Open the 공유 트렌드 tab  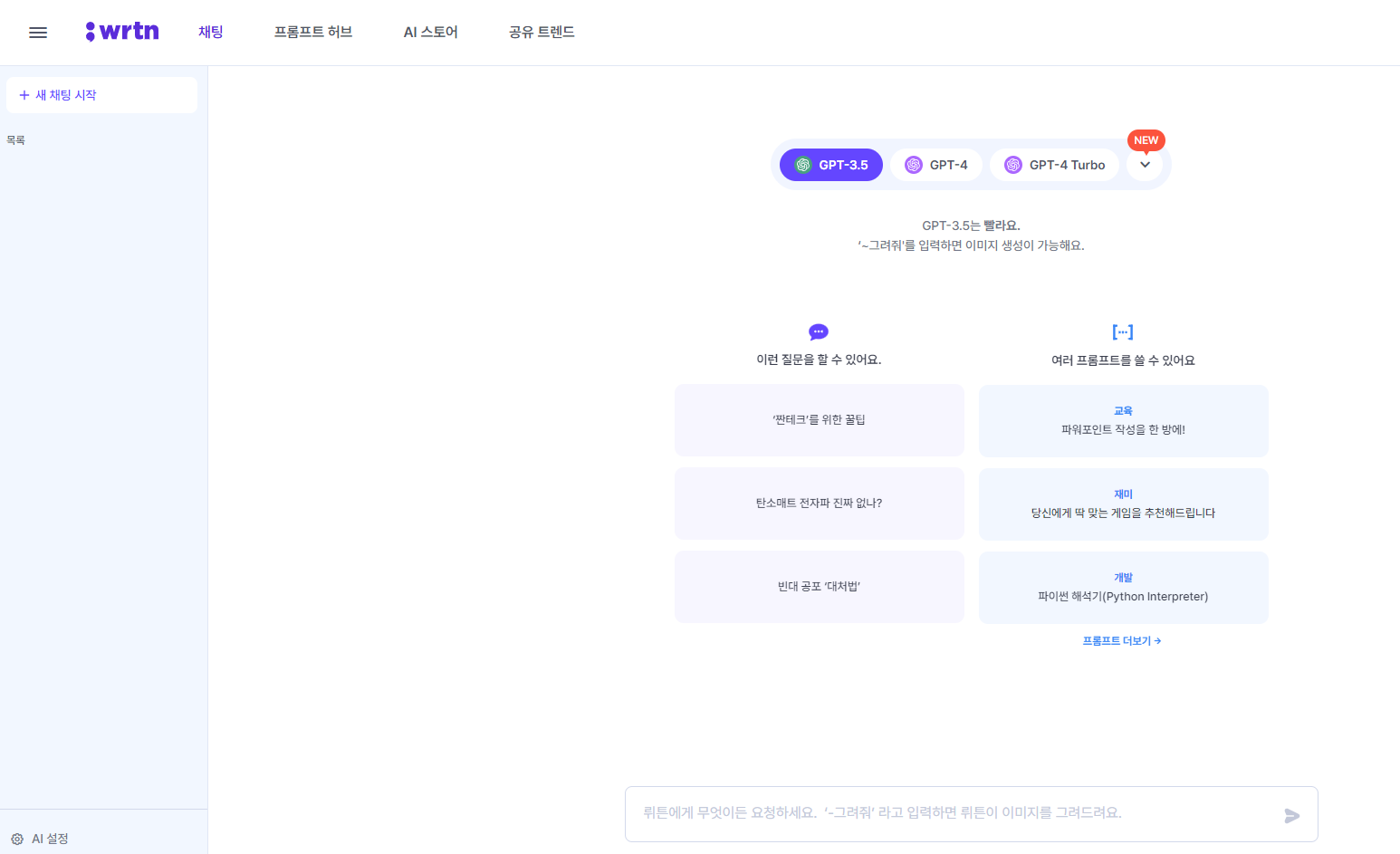click(542, 32)
